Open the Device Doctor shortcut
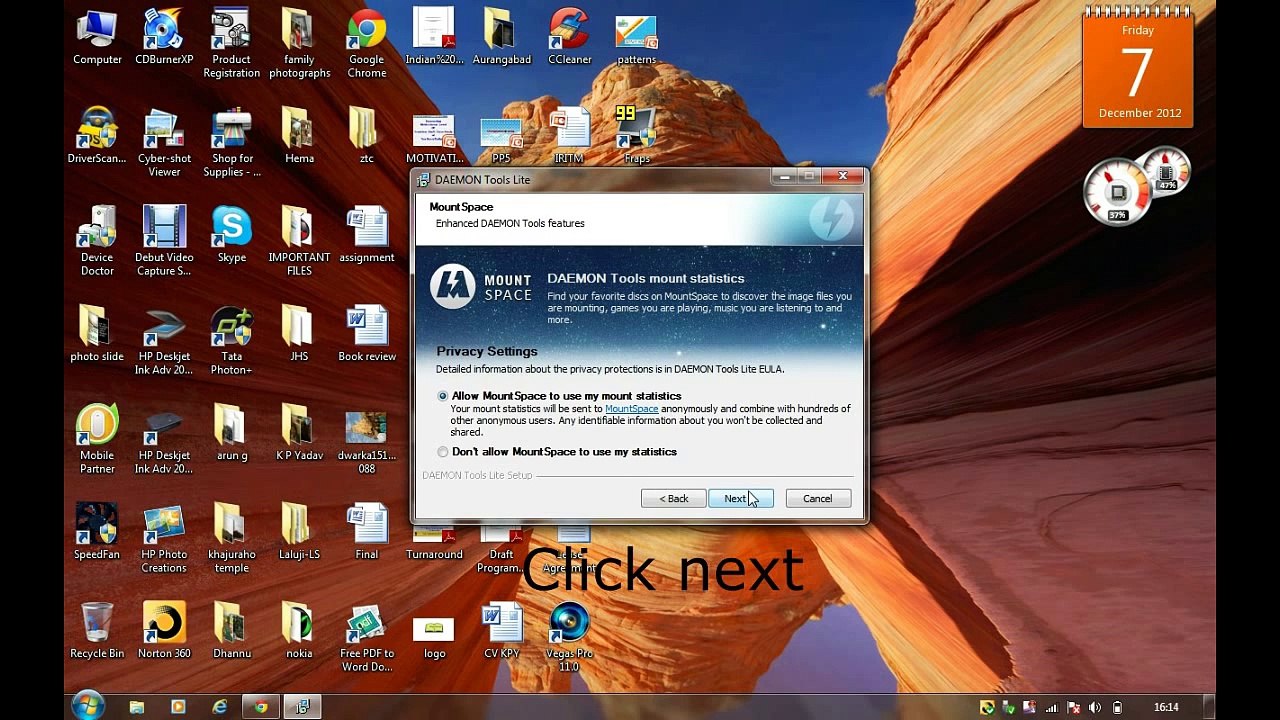The height and width of the screenshot is (720, 1280). tap(97, 241)
